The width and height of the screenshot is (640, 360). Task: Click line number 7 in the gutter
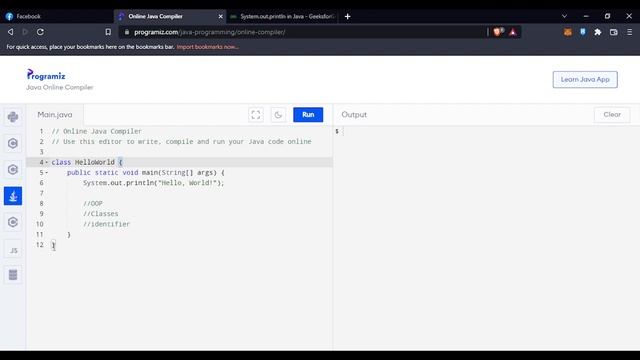[x=41, y=193]
